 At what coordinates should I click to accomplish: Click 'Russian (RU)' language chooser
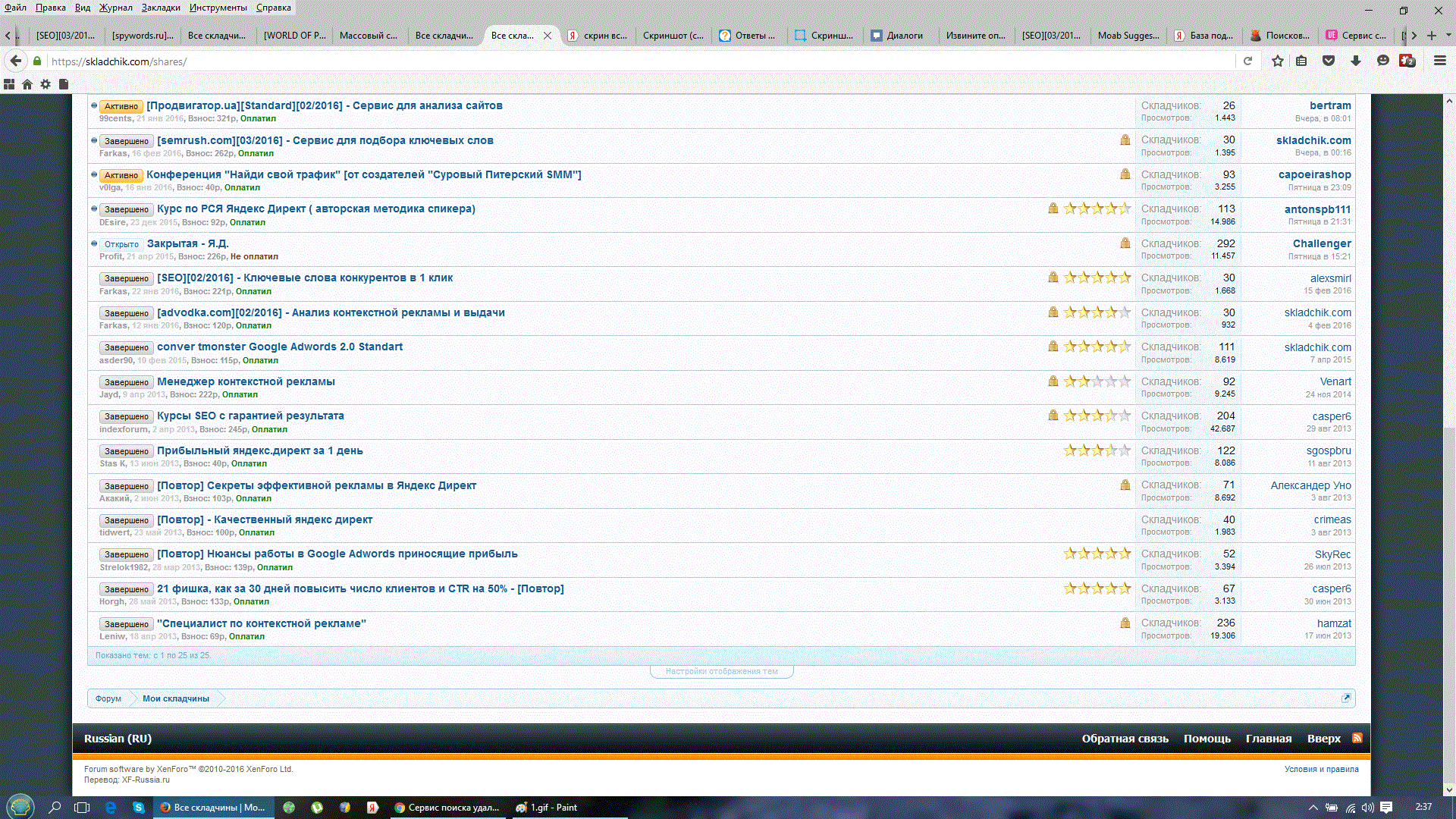click(118, 739)
